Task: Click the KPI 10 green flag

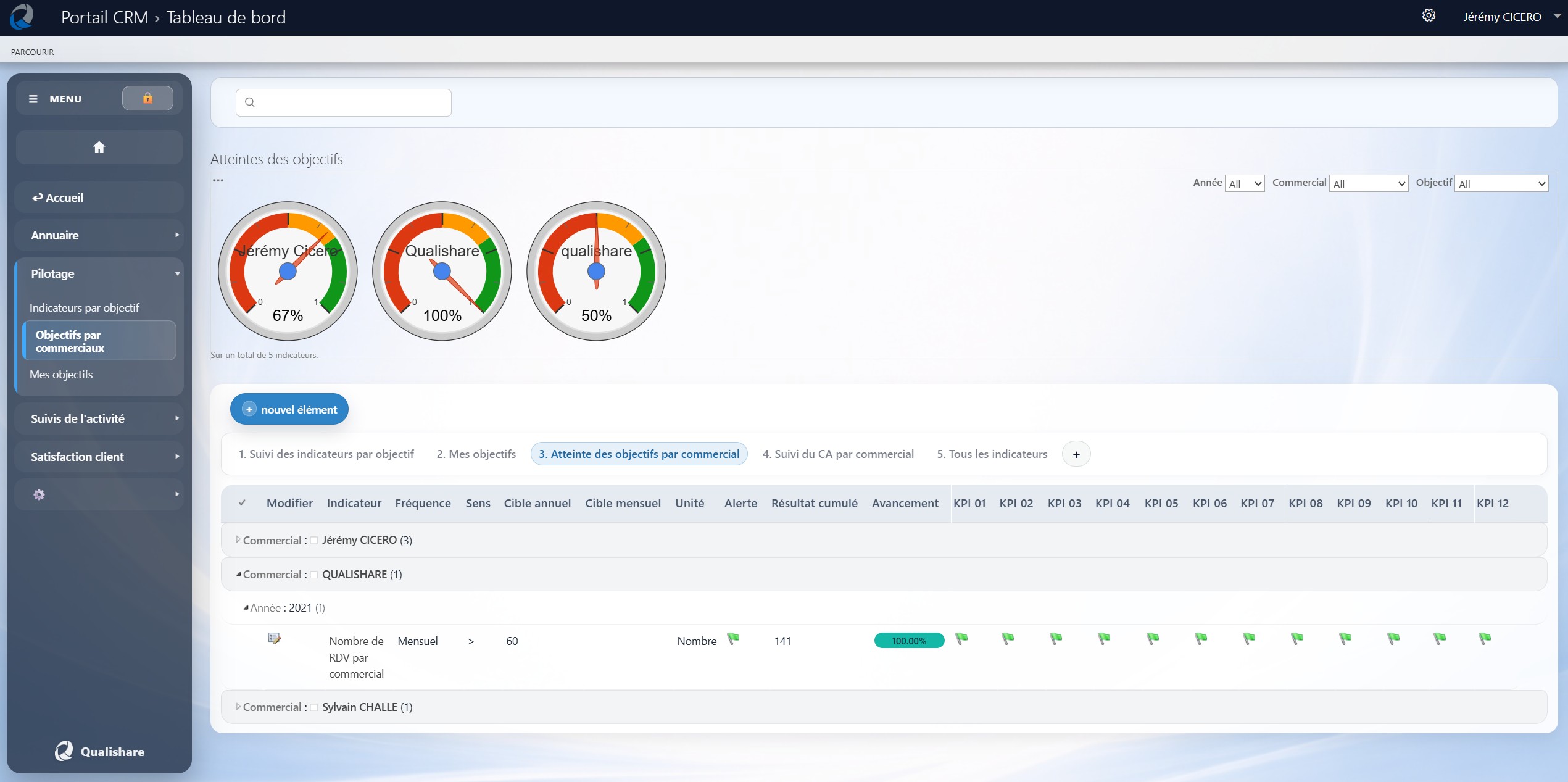Action: point(1393,638)
